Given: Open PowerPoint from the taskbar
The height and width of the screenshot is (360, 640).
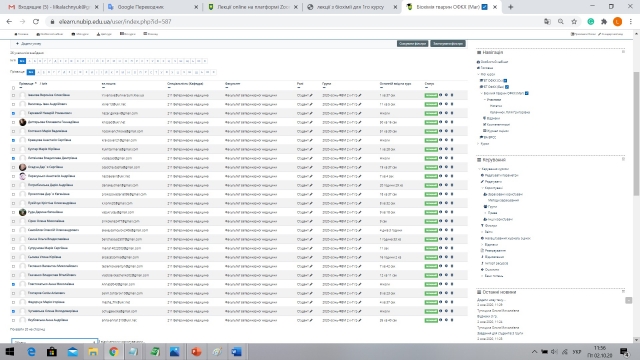Looking at the screenshot, I should coord(196,351).
